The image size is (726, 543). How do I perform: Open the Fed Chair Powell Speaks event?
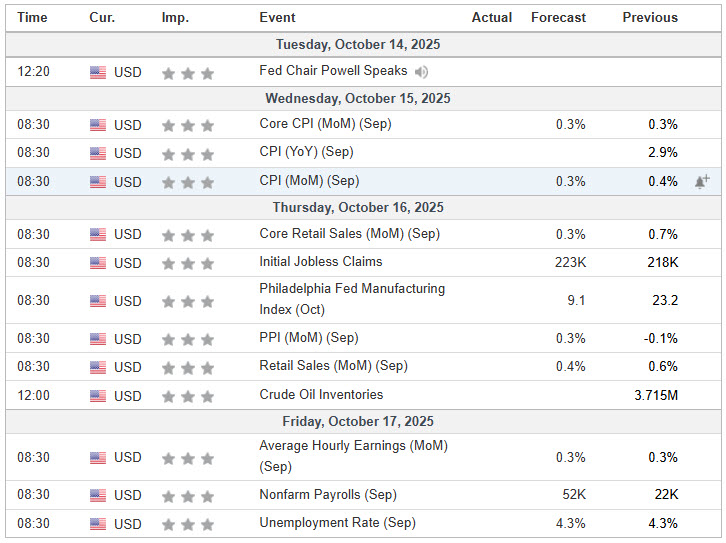pos(333,71)
